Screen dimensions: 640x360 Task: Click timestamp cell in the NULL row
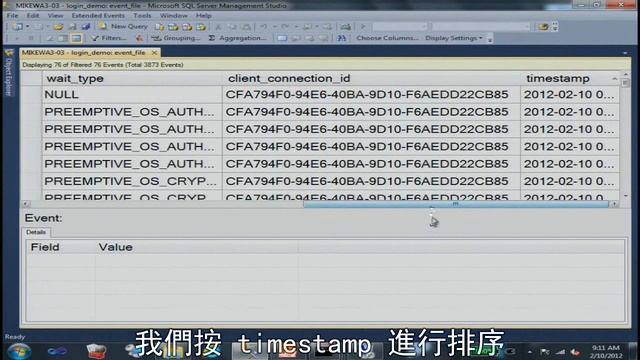[570, 94]
